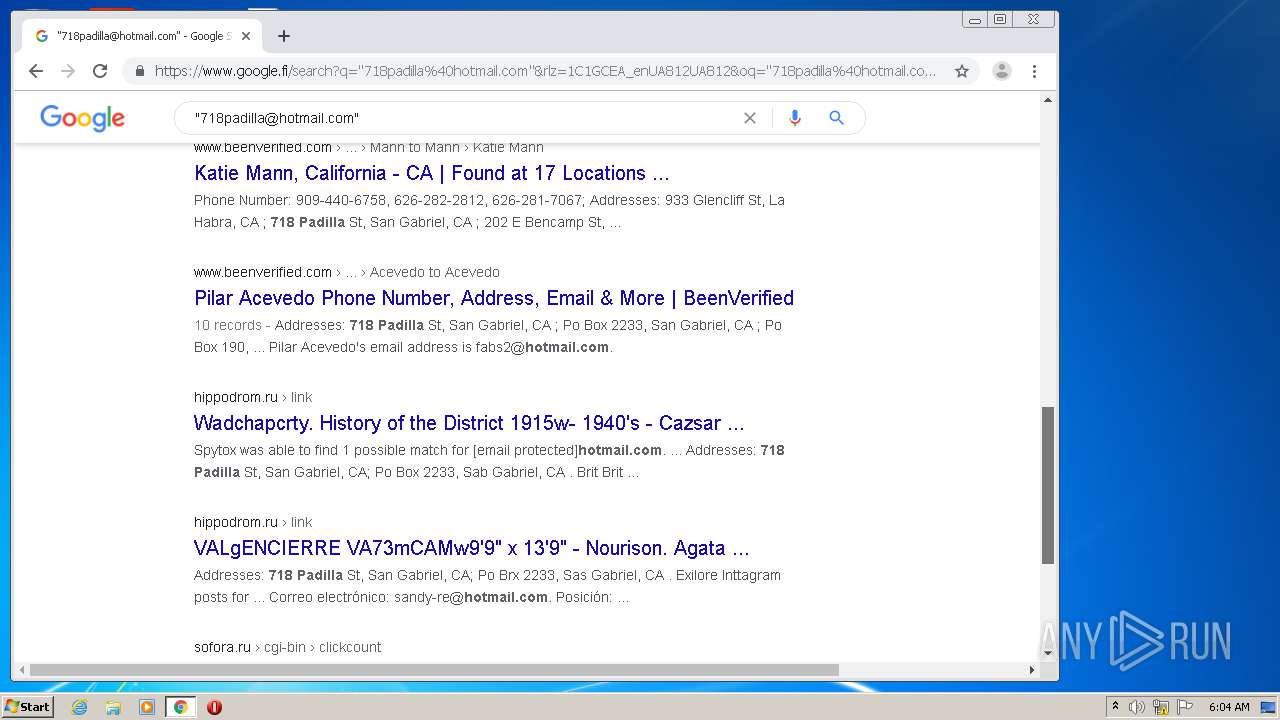Show hidden system tray icons
The width and height of the screenshot is (1280, 720).
(x=1115, y=707)
